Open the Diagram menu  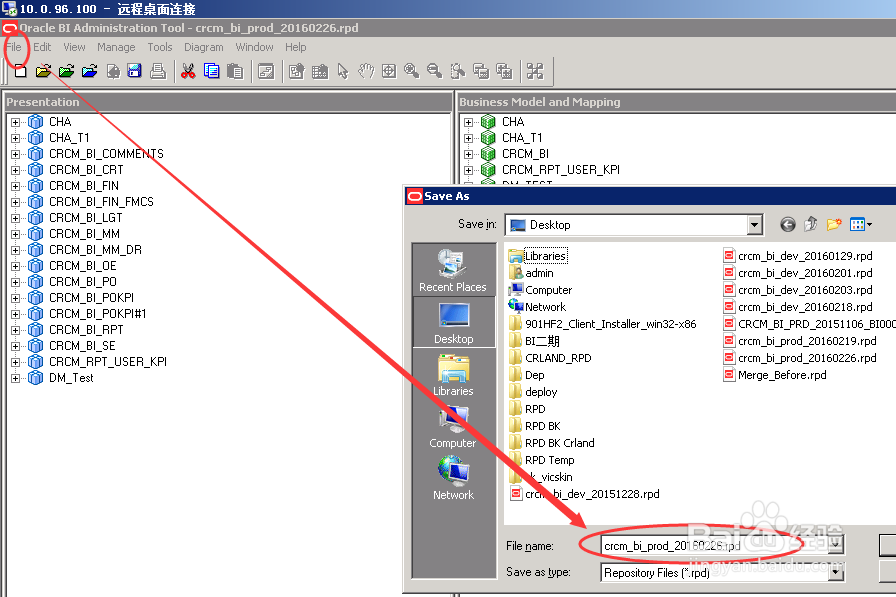pos(203,47)
